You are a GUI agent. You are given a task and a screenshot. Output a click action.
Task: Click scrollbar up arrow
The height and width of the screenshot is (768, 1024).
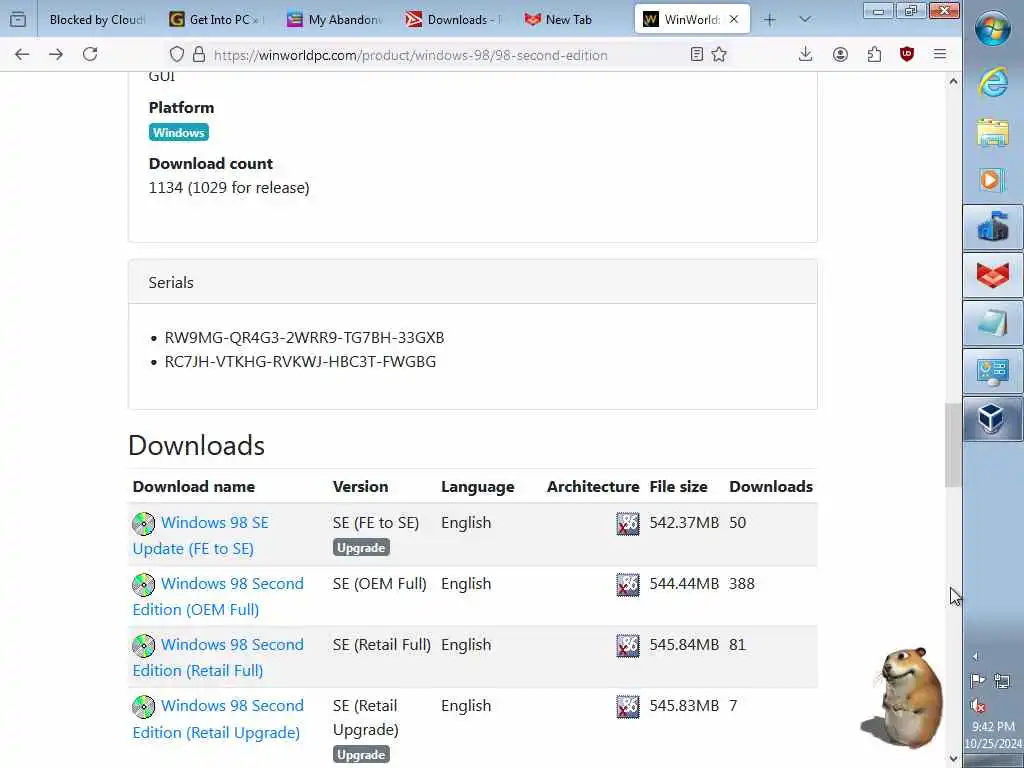point(953,81)
